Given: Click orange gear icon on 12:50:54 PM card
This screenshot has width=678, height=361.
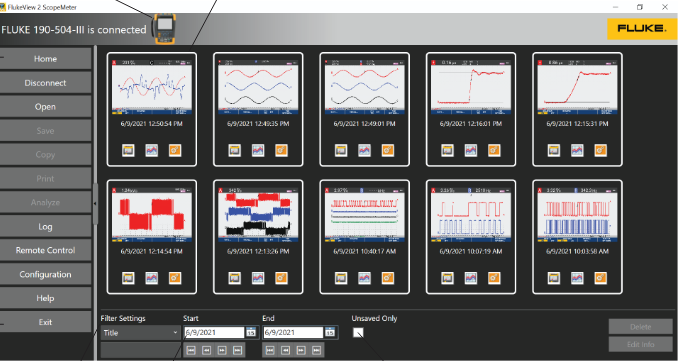Looking at the screenshot, I should pyautogui.click(x=175, y=150).
